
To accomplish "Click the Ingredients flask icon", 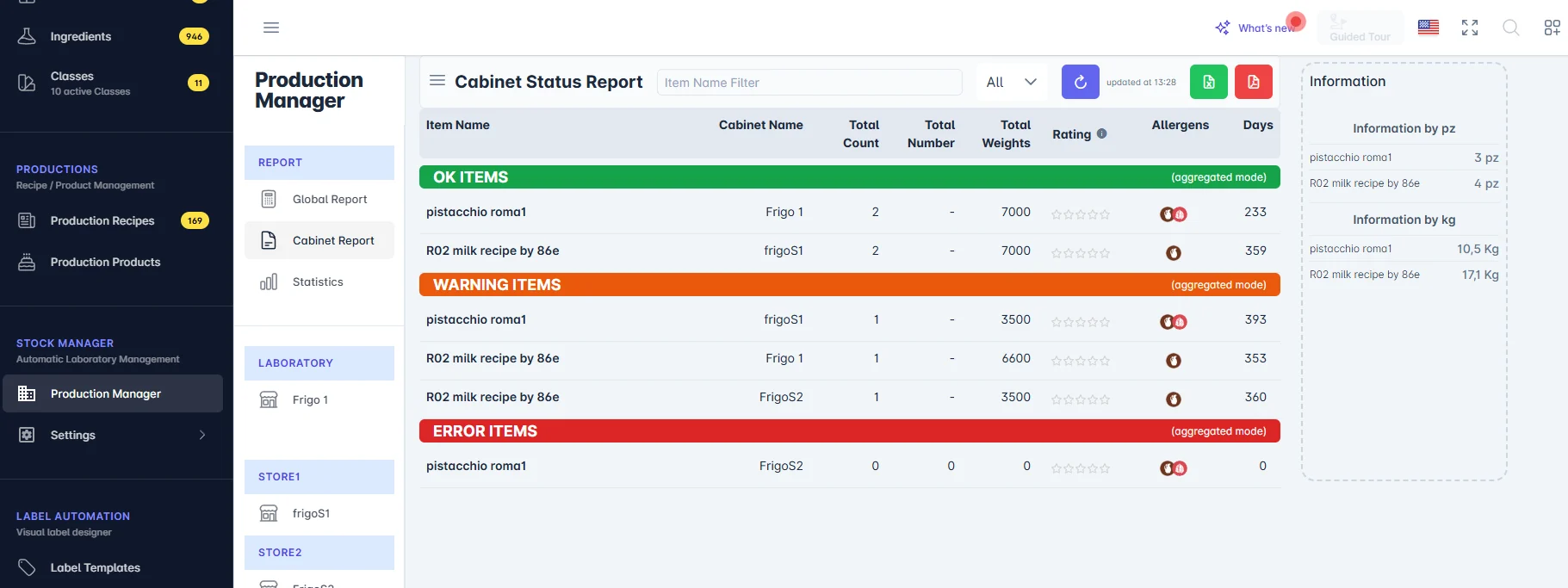I will click(x=27, y=36).
